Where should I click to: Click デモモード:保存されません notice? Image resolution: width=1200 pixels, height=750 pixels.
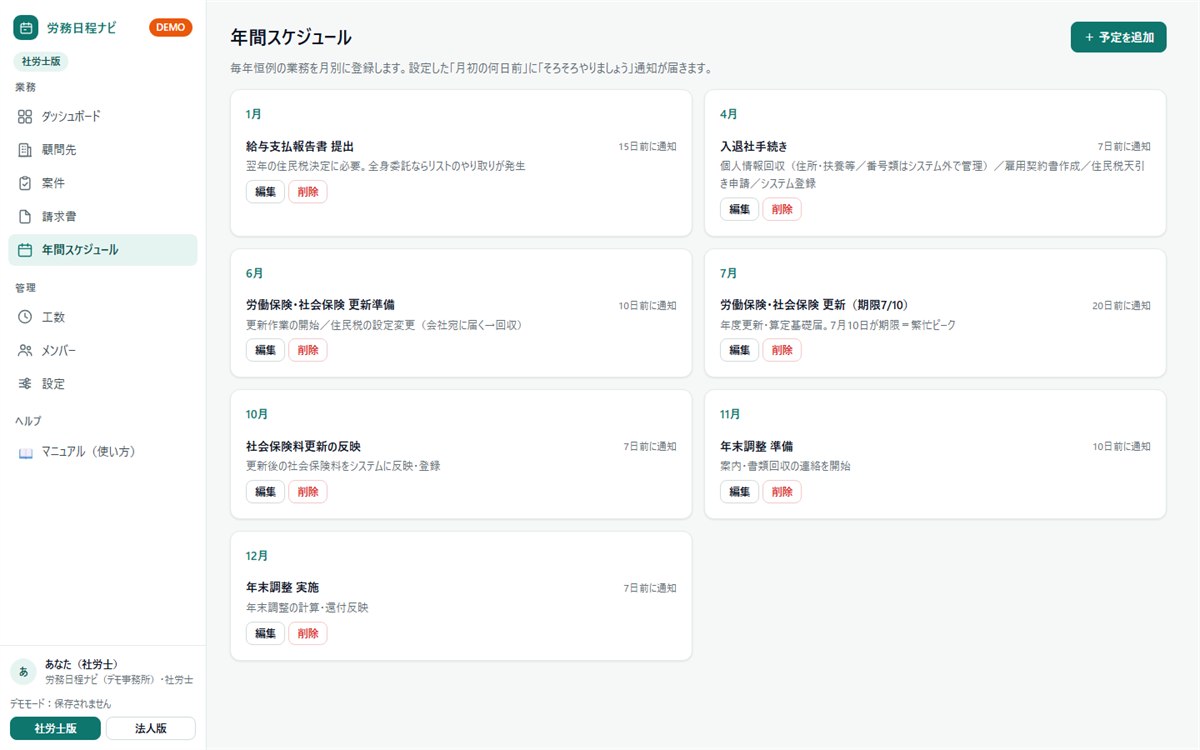coord(59,703)
